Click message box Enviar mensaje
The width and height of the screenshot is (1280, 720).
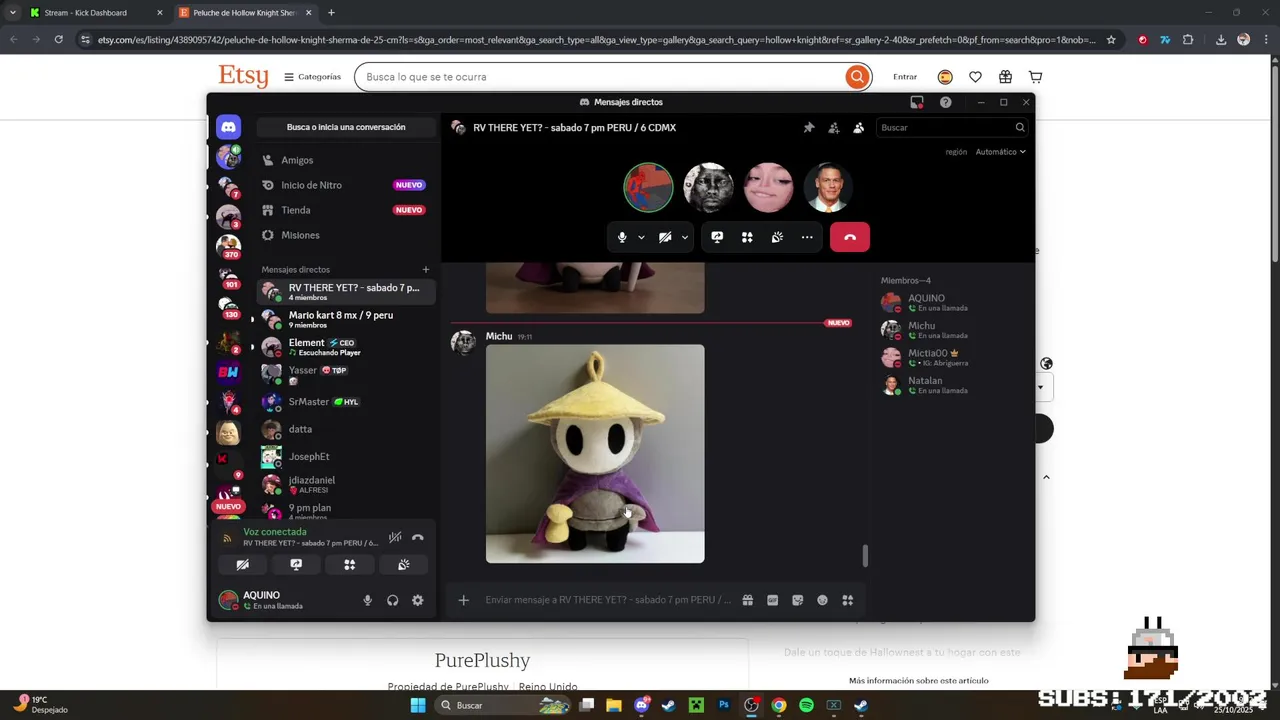tap(608, 600)
